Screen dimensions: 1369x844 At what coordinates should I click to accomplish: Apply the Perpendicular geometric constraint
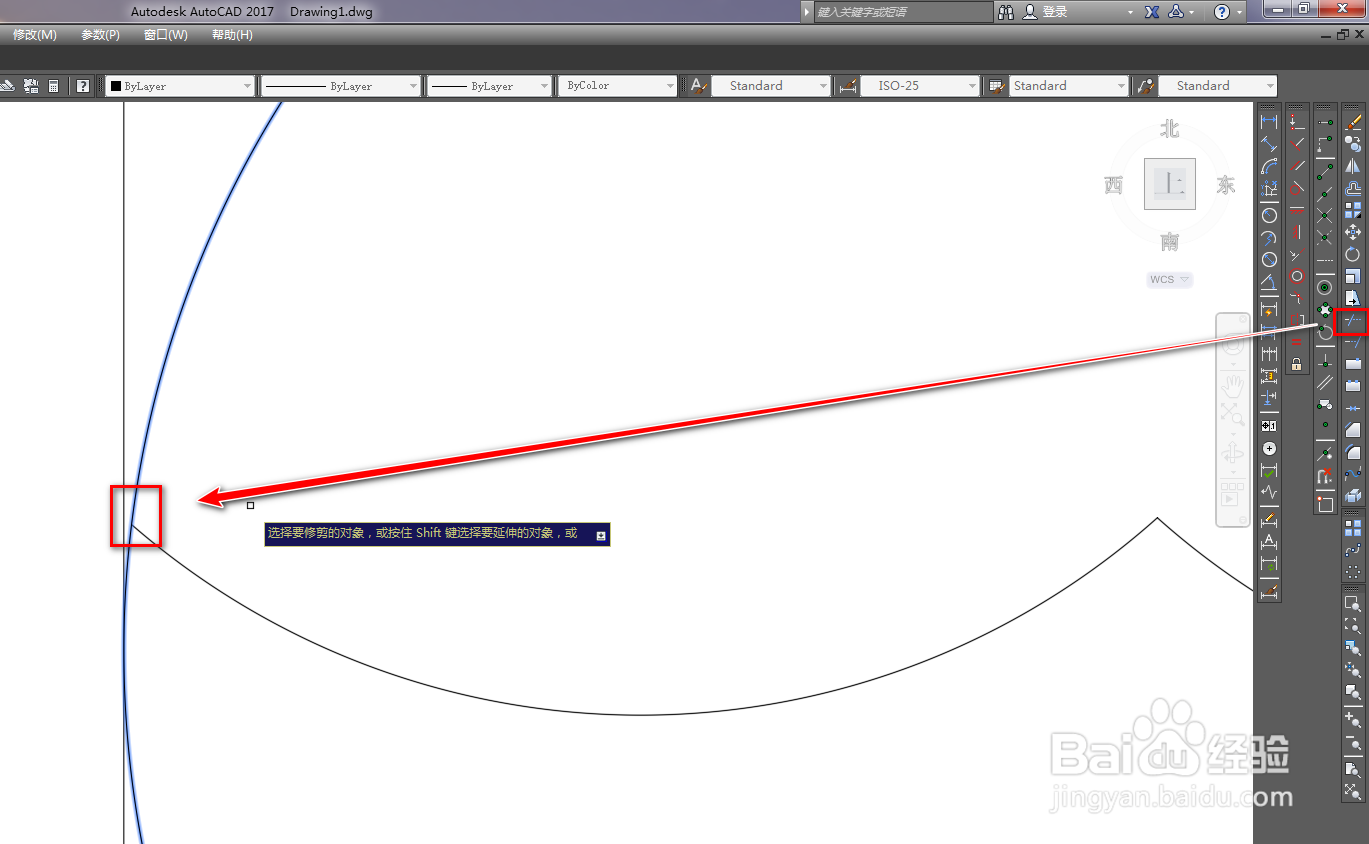1297,145
